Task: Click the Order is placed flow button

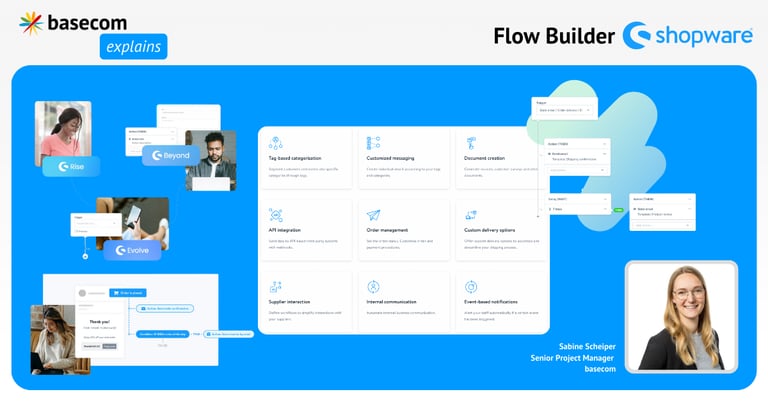Action: coord(128,293)
